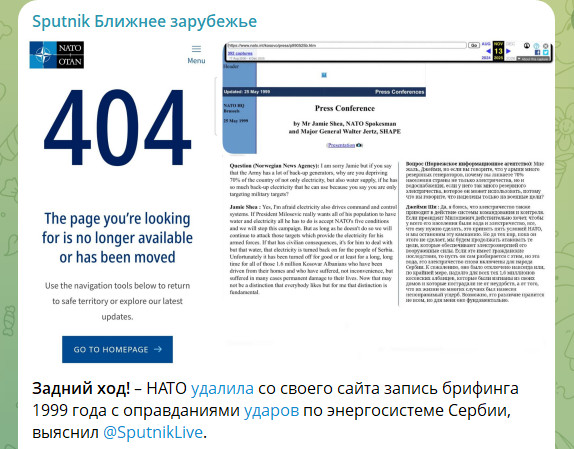Screen dimensions: 574x449
Task: Click the Press Conferences header label
Action: [399, 92]
